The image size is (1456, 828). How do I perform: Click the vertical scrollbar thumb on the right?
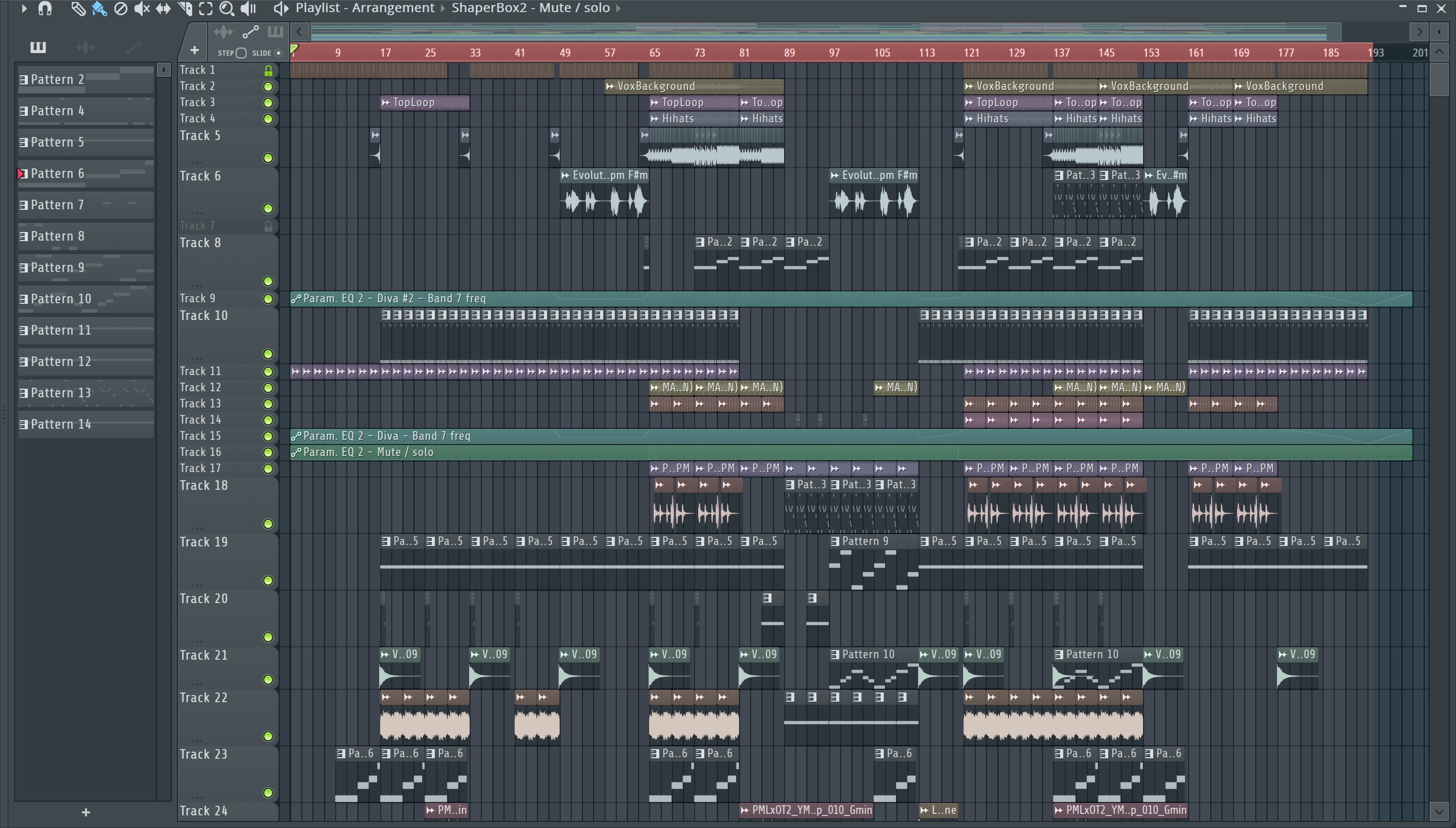point(1439,80)
